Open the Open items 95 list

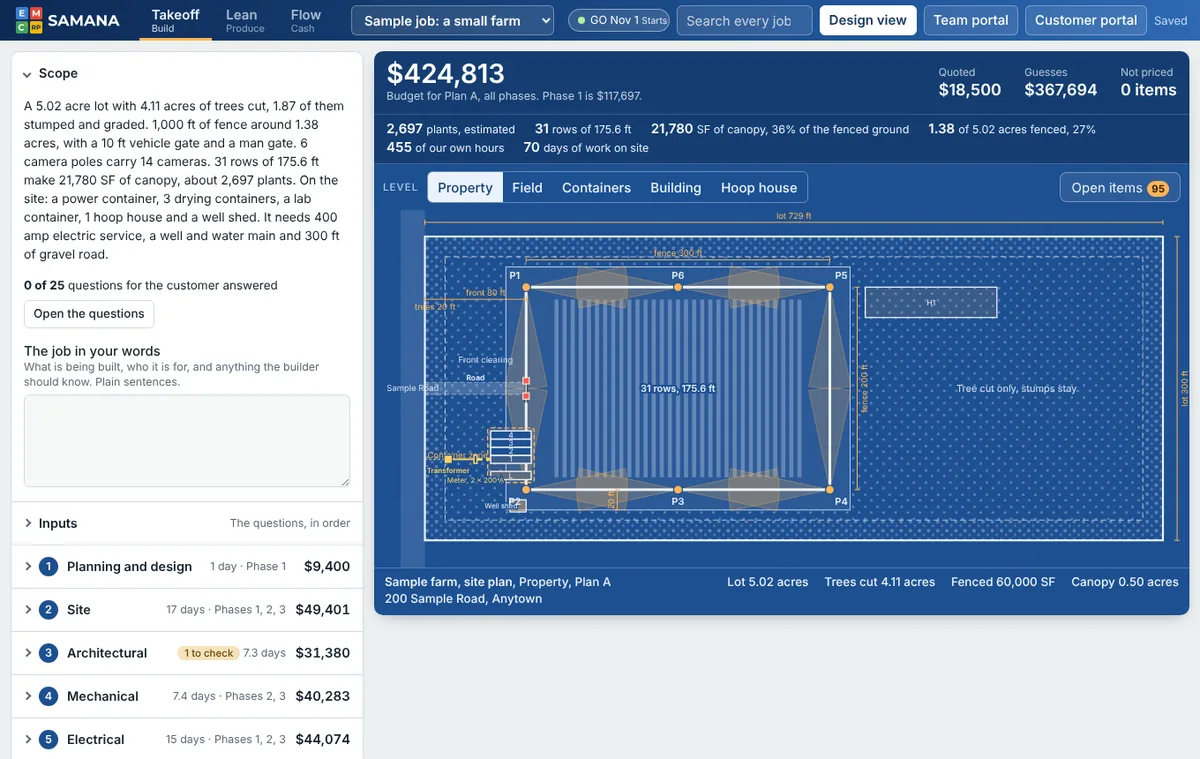[1120, 188]
